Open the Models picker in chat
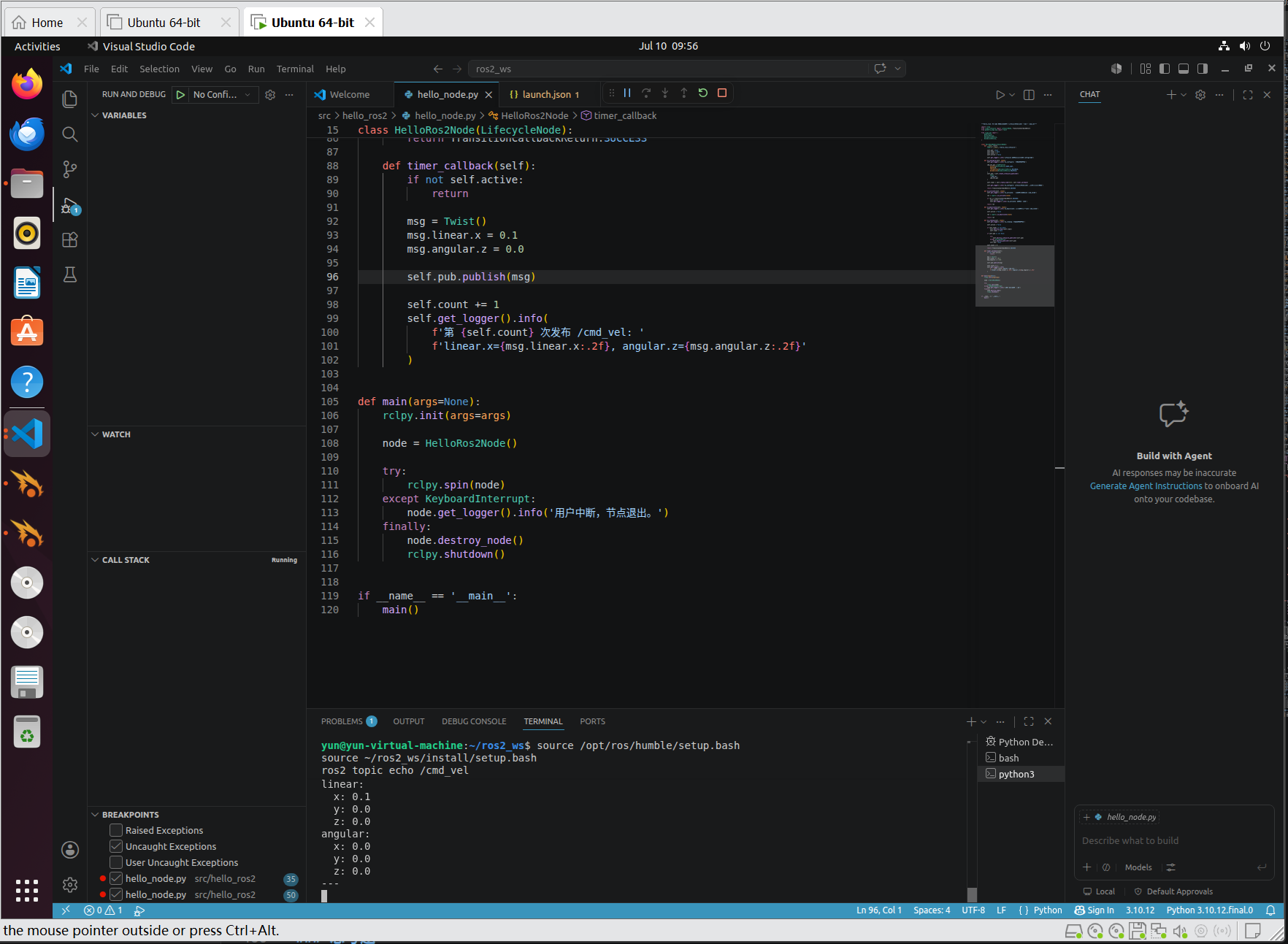1288x944 pixels. [x=1138, y=867]
